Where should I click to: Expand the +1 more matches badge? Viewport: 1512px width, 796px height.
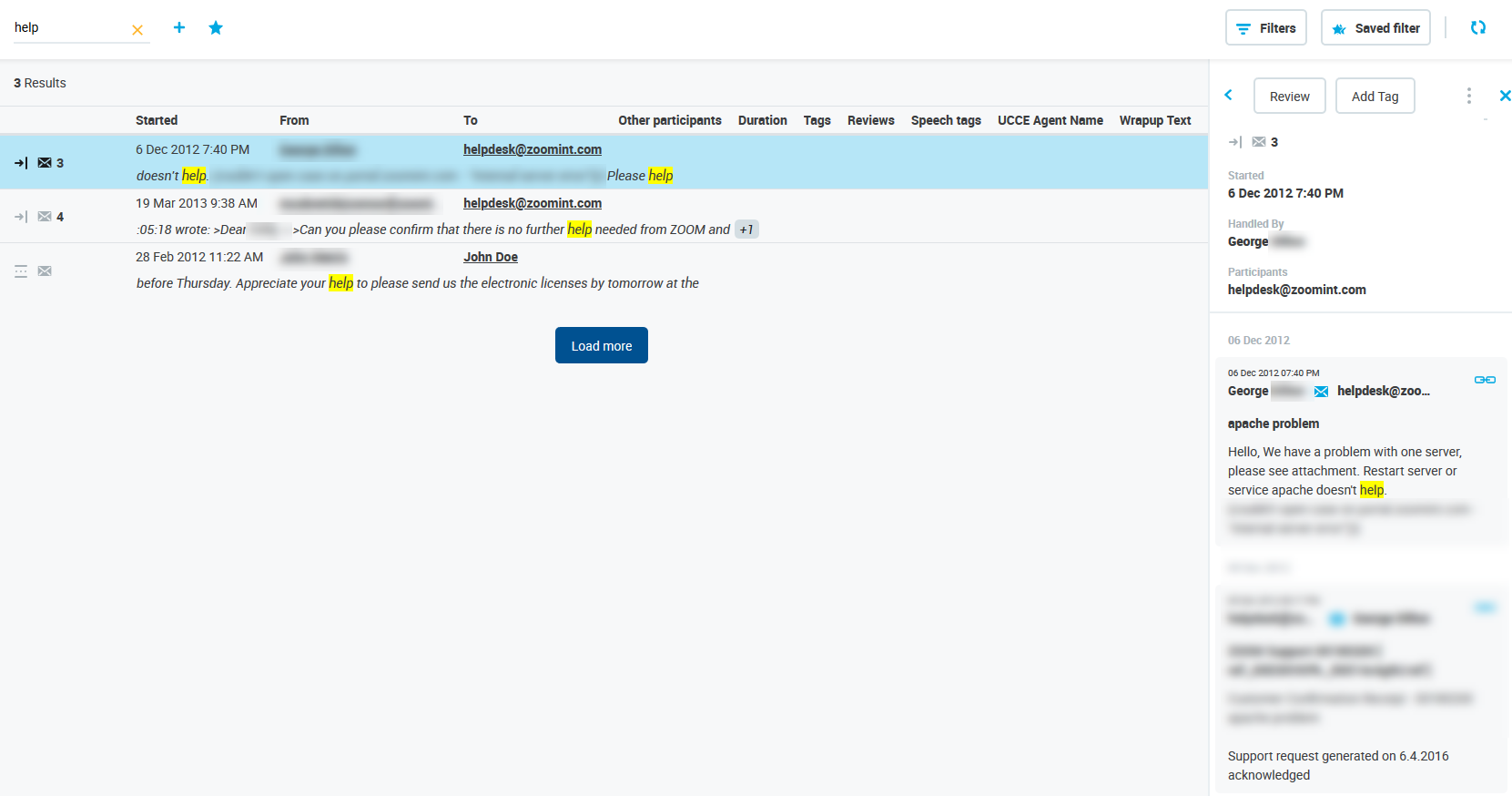pyautogui.click(x=746, y=230)
